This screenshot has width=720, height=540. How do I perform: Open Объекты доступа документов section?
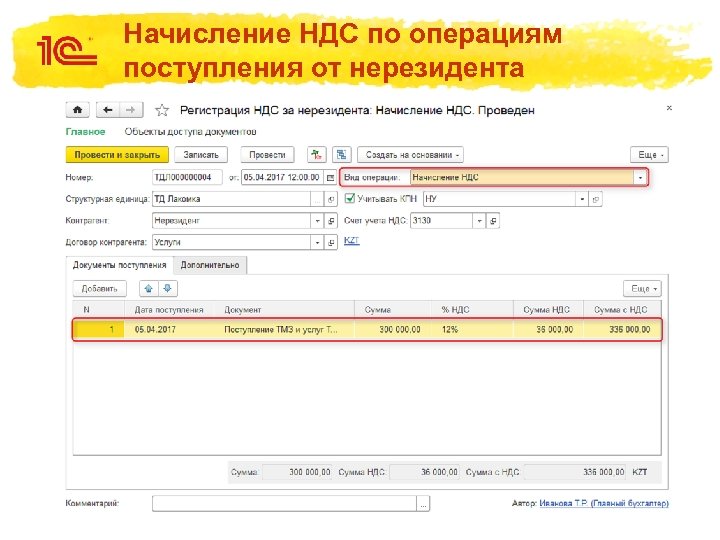[x=190, y=132]
